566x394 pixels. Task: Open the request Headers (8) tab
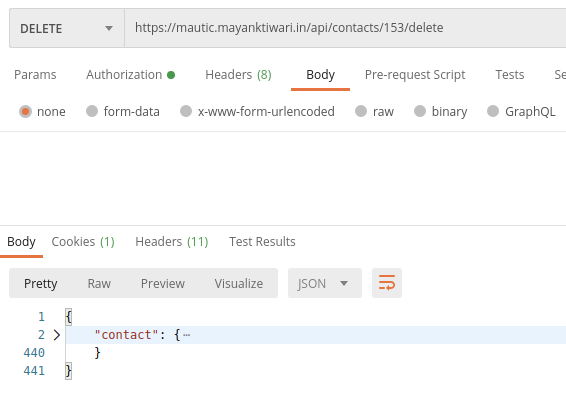tap(238, 75)
